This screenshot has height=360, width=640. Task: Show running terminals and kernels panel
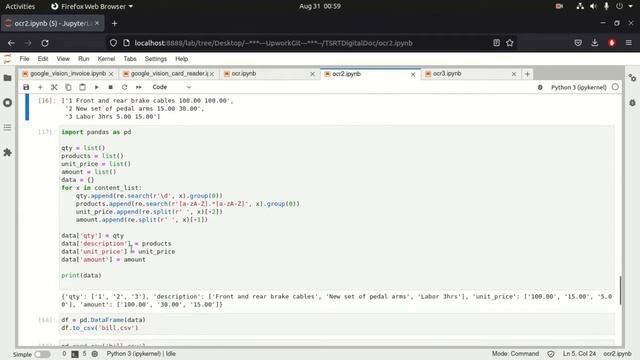7,102
